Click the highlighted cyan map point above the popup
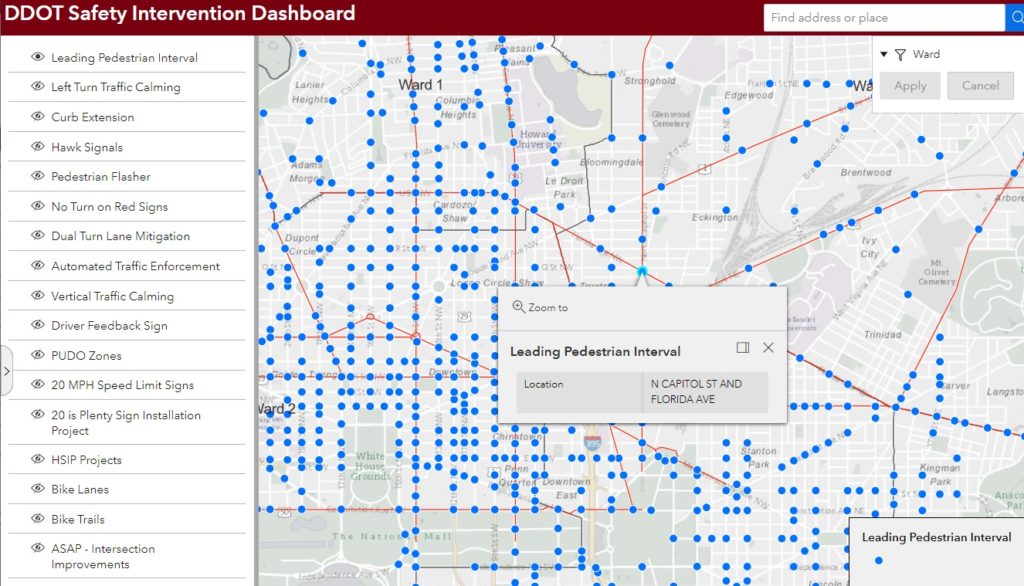Viewport: 1024px width, 586px height. tap(642, 270)
